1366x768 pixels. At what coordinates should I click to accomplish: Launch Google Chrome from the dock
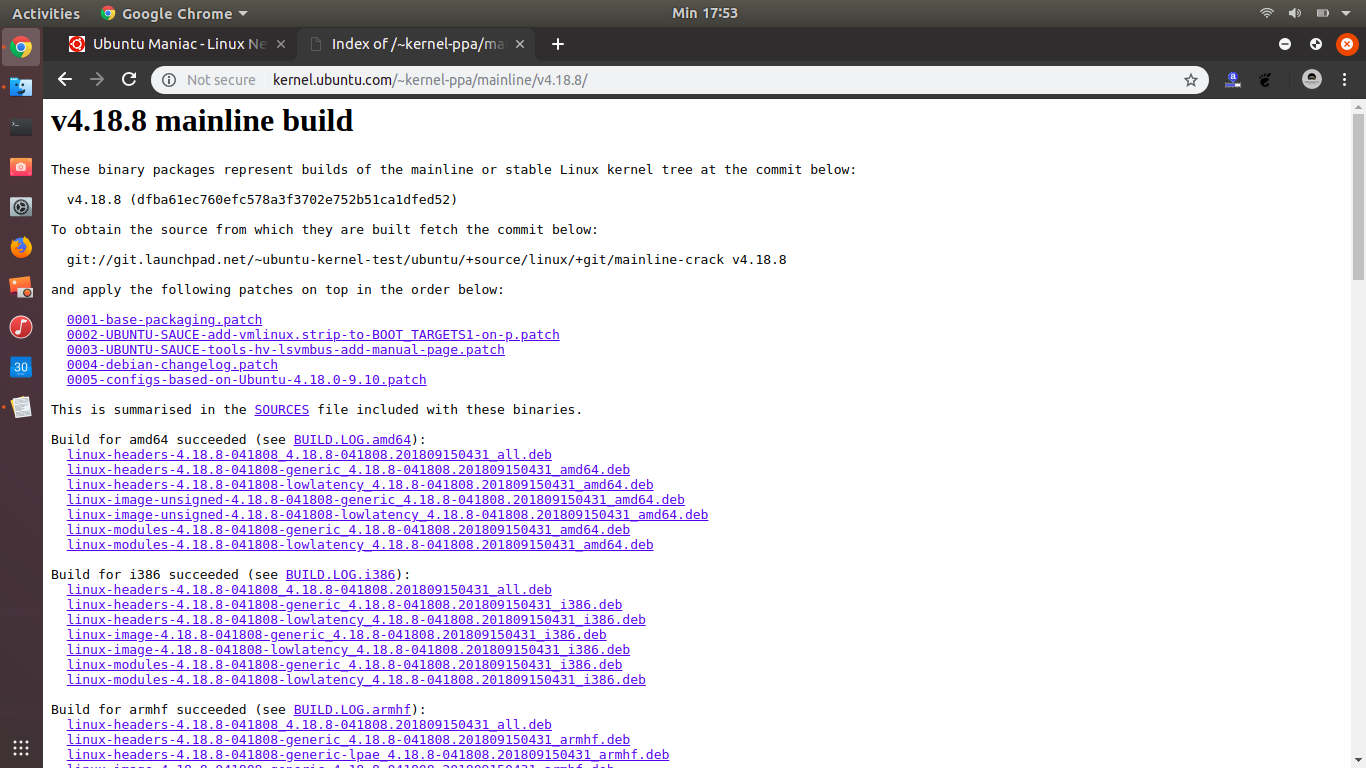coord(21,47)
